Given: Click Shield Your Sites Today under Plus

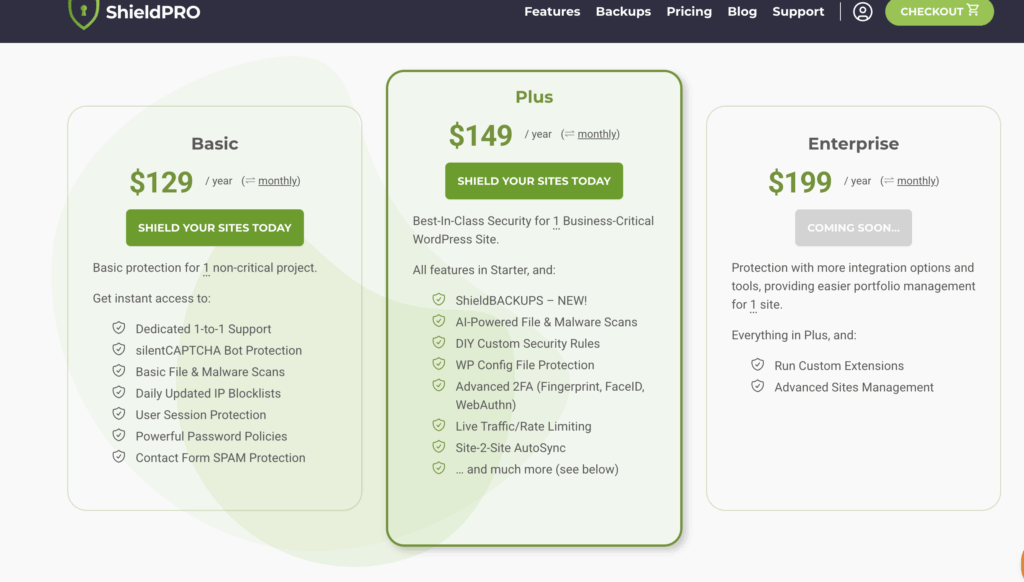Looking at the screenshot, I should [533, 181].
